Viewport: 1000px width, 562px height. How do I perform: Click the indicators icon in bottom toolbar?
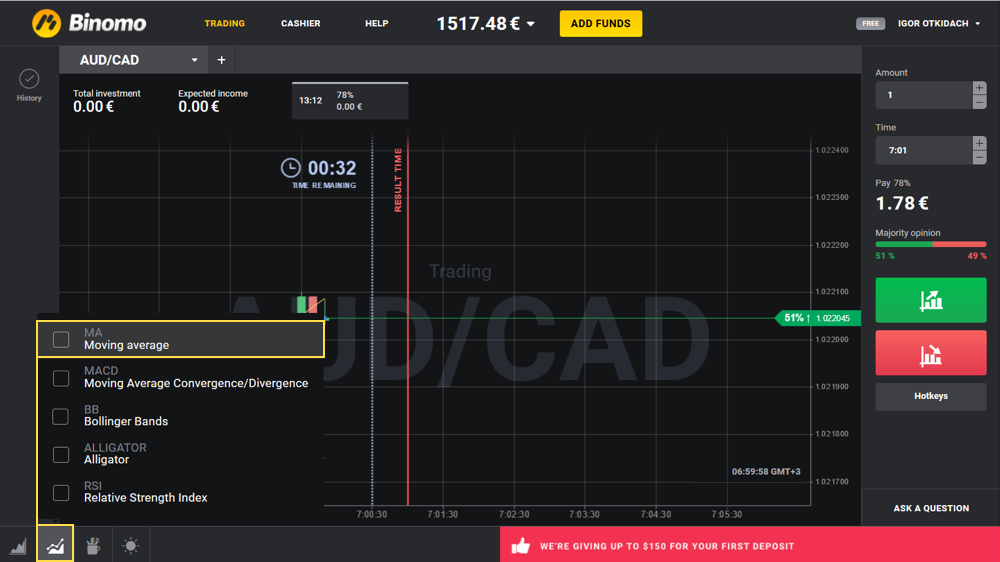pos(55,546)
